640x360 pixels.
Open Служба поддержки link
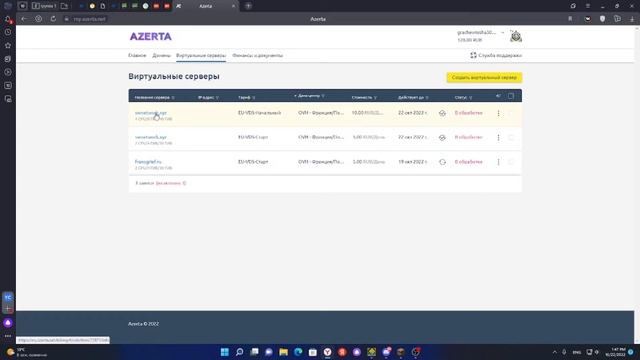click(x=496, y=55)
